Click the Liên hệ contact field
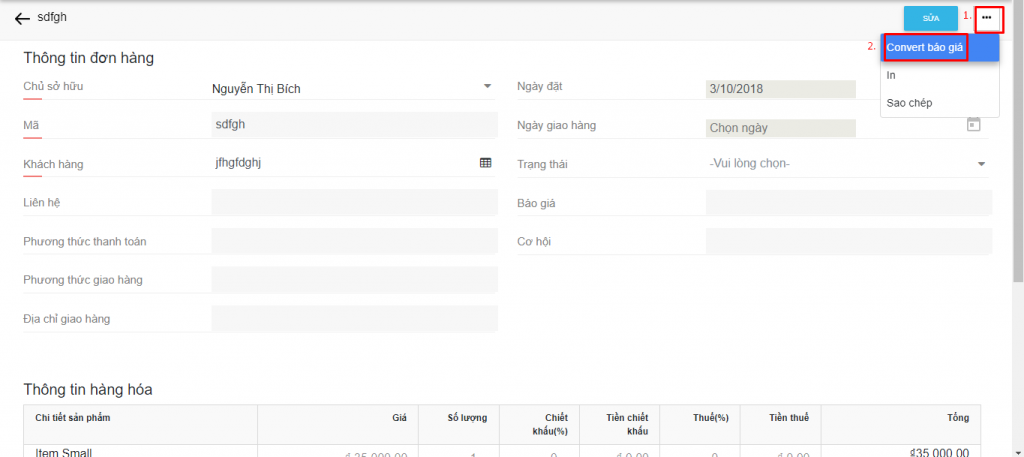Image resolution: width=1024 pixels, height=457 pixels. pos(354,202)
